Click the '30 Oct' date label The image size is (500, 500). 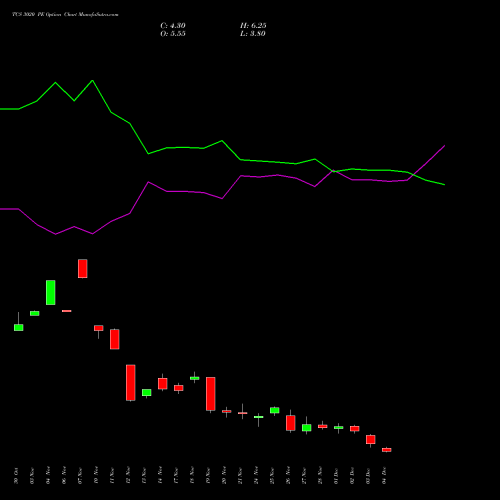click(16, 476)
